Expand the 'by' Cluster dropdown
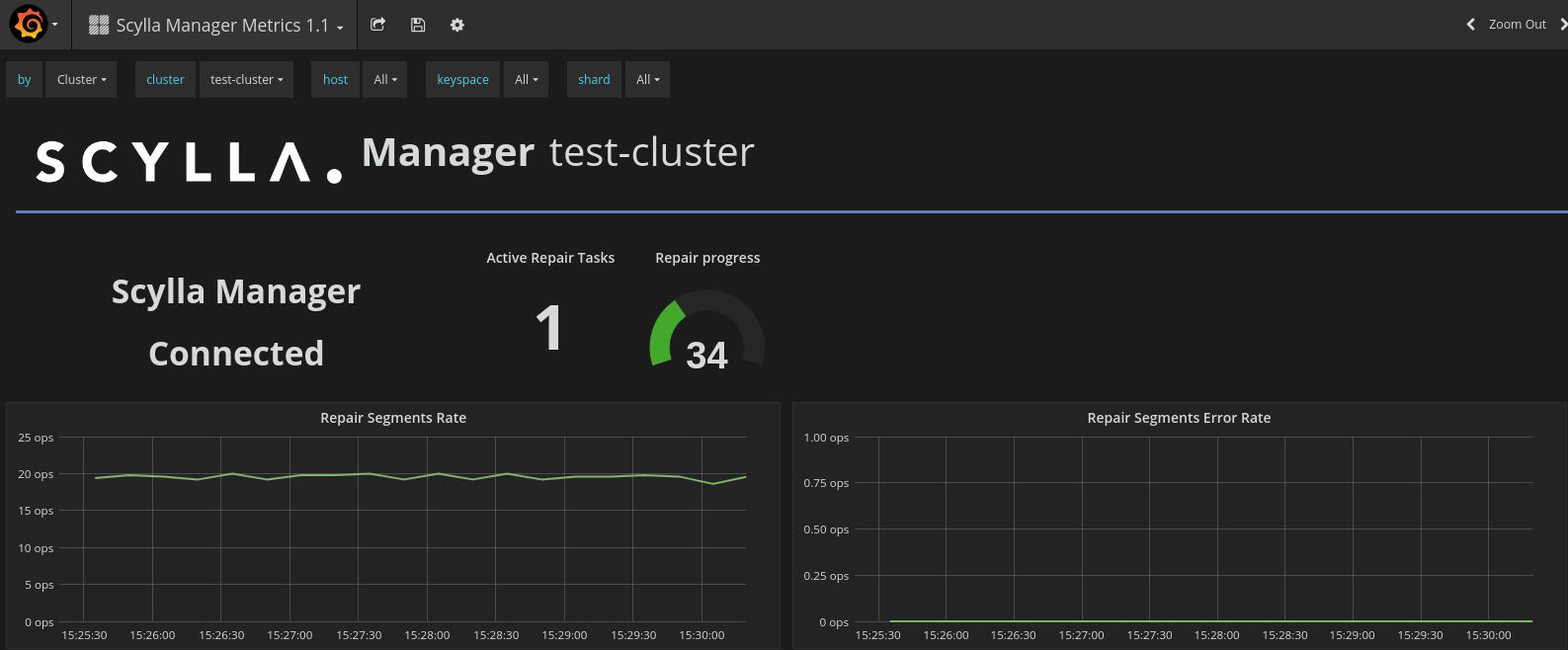The width and height of the screenshot is (1568, 650). click(81, 80)
